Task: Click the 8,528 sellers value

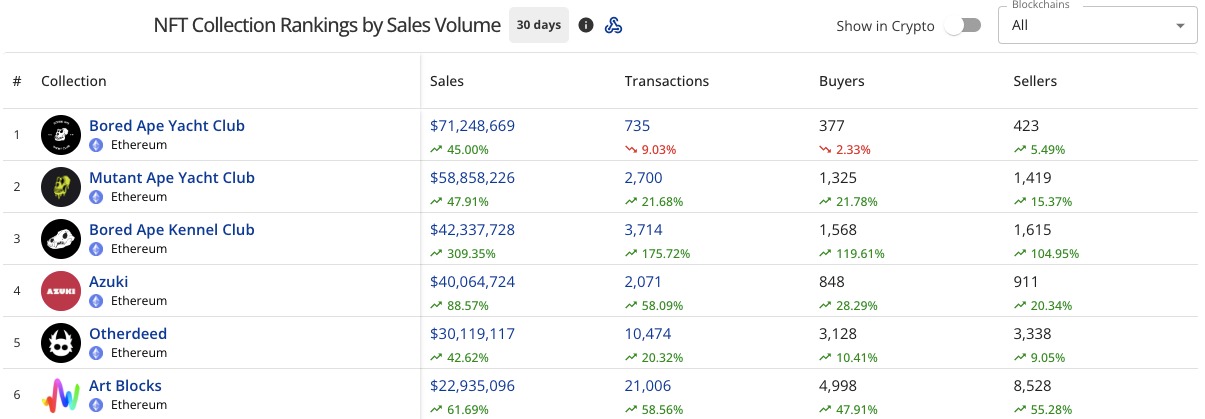Action: click(x=1032, y=386)
